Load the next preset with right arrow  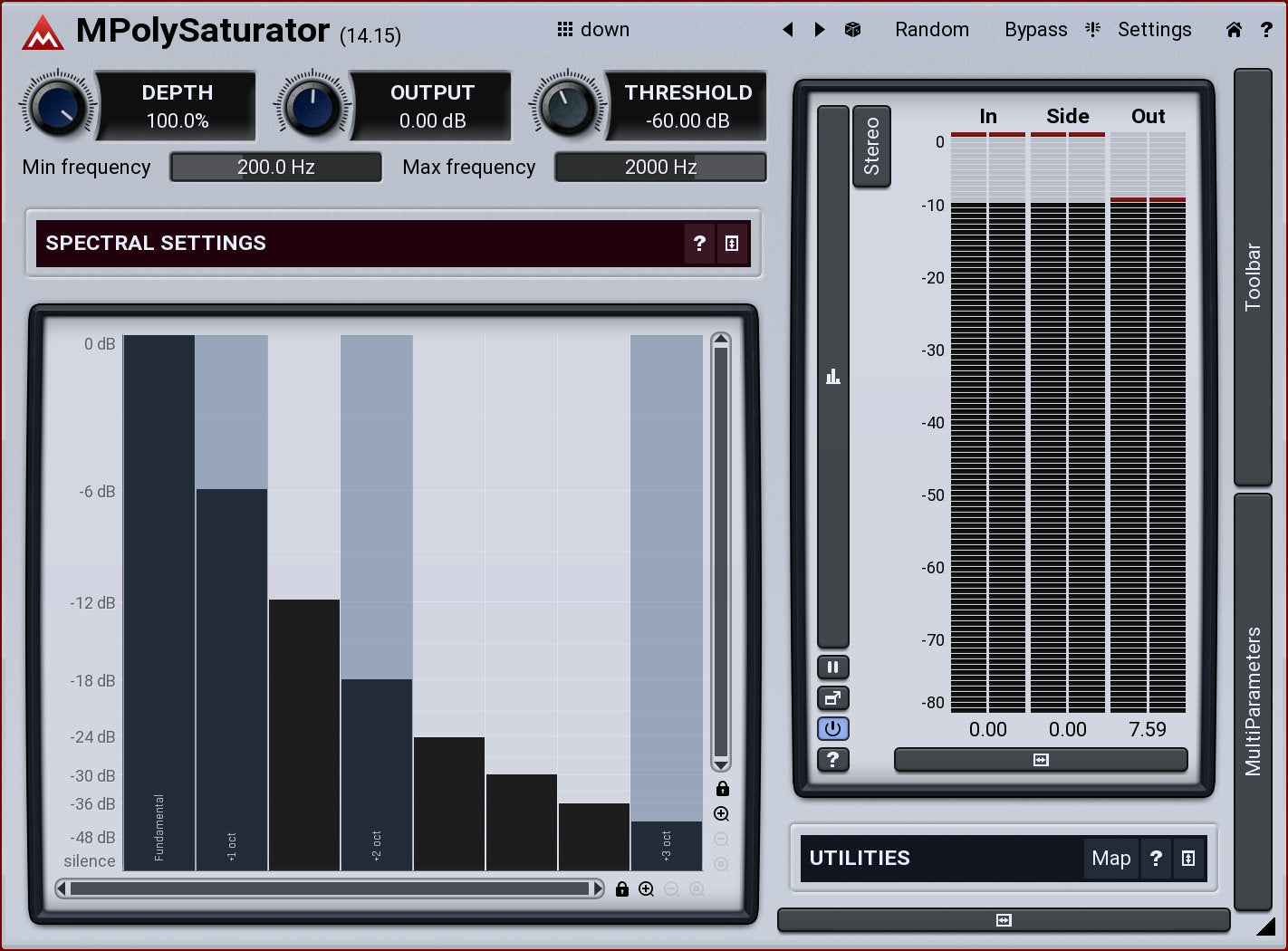pos(820,30)
